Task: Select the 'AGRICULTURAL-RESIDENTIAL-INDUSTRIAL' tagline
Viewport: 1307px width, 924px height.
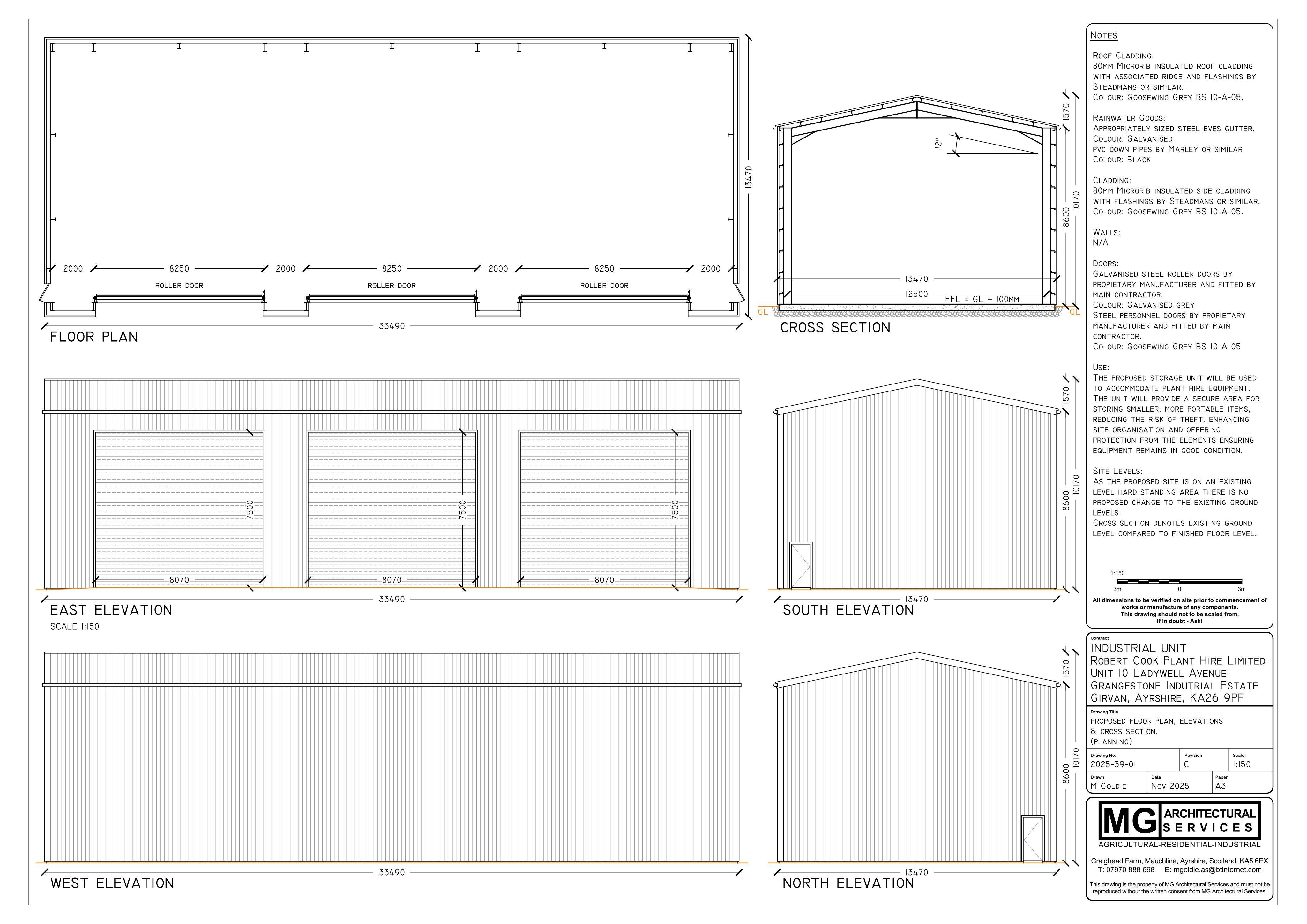Action: coord(1179,845)
